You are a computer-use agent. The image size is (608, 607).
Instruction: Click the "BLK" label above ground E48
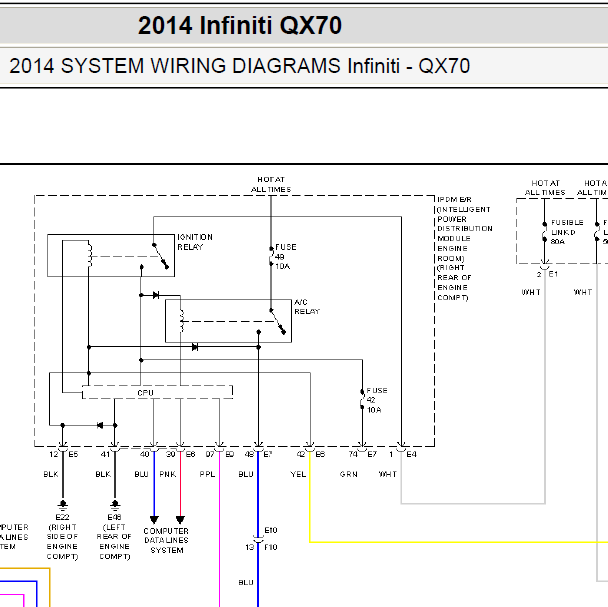(103, 474)
